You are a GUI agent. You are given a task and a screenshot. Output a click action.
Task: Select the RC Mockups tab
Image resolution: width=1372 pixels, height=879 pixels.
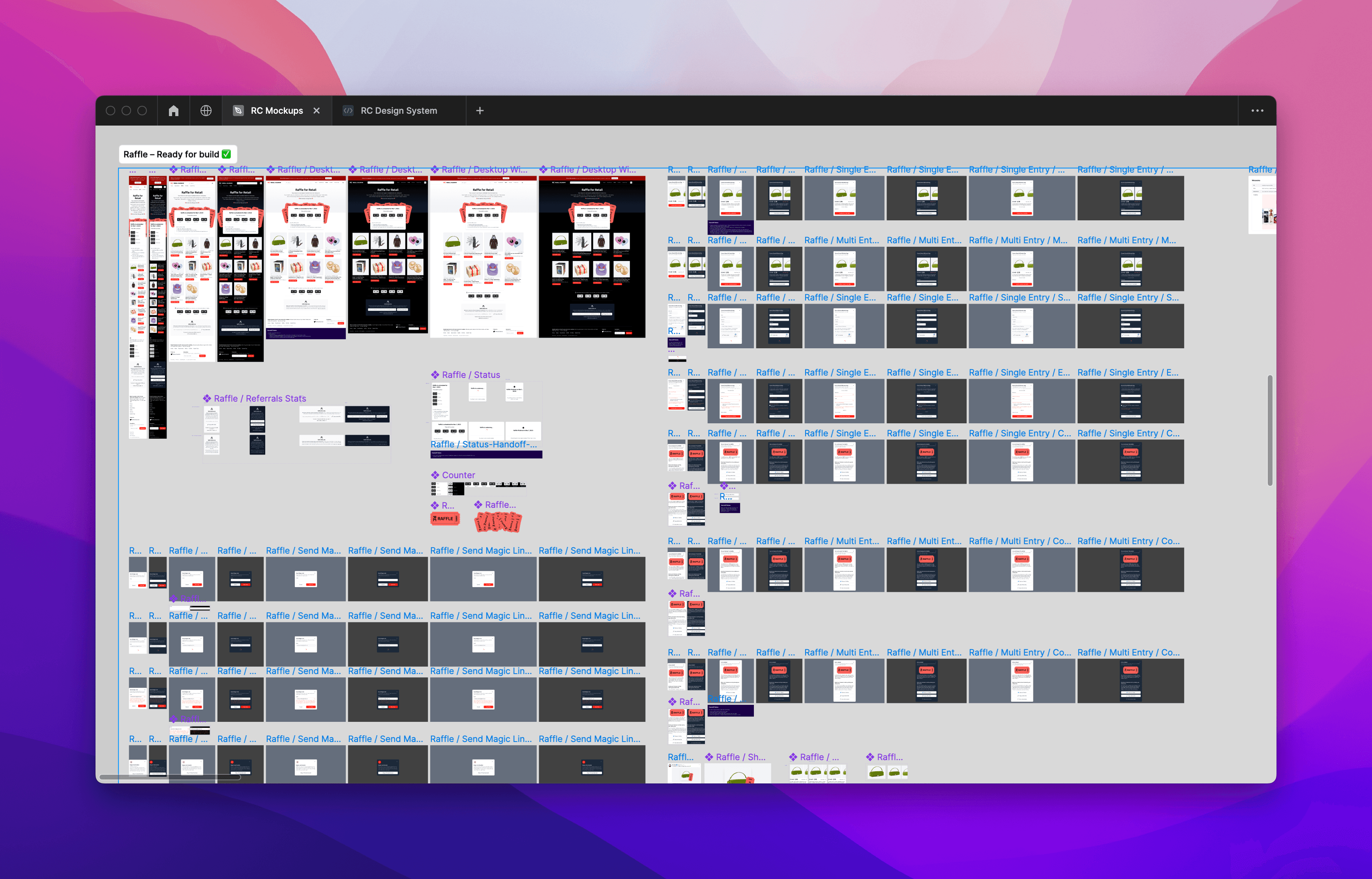pos(276,111)
